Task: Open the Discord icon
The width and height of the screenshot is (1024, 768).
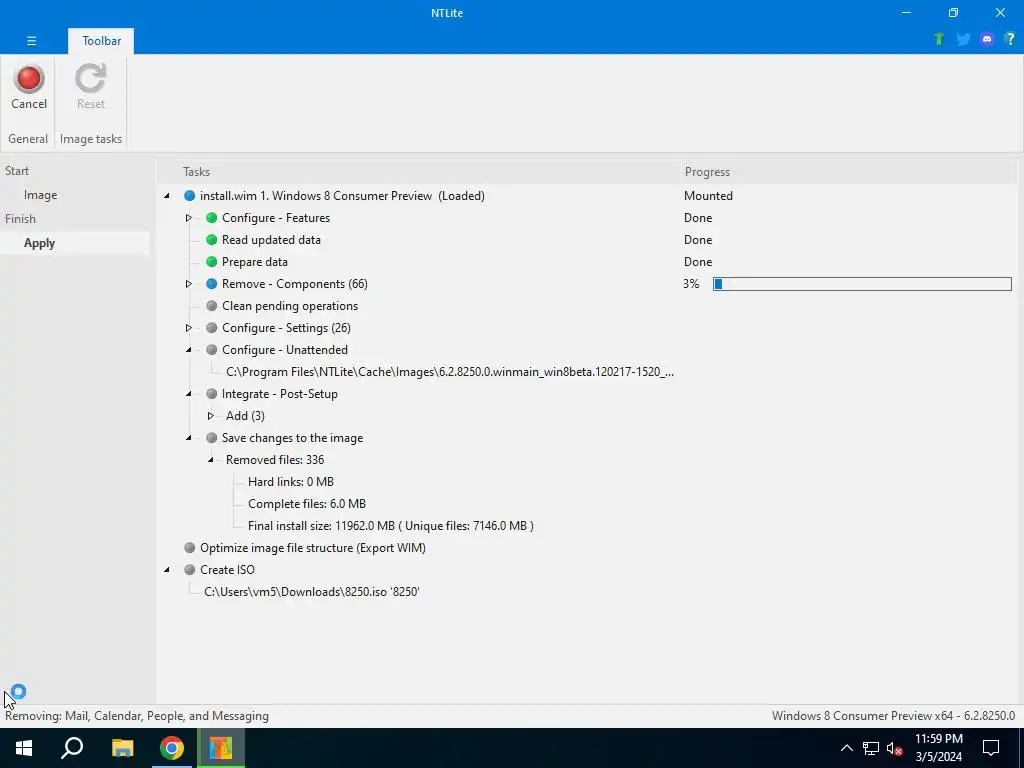Action: (987, 39)
